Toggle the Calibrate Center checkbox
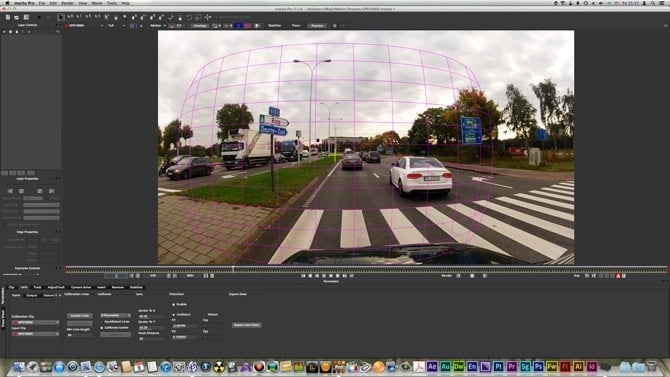 click(102, 328)
